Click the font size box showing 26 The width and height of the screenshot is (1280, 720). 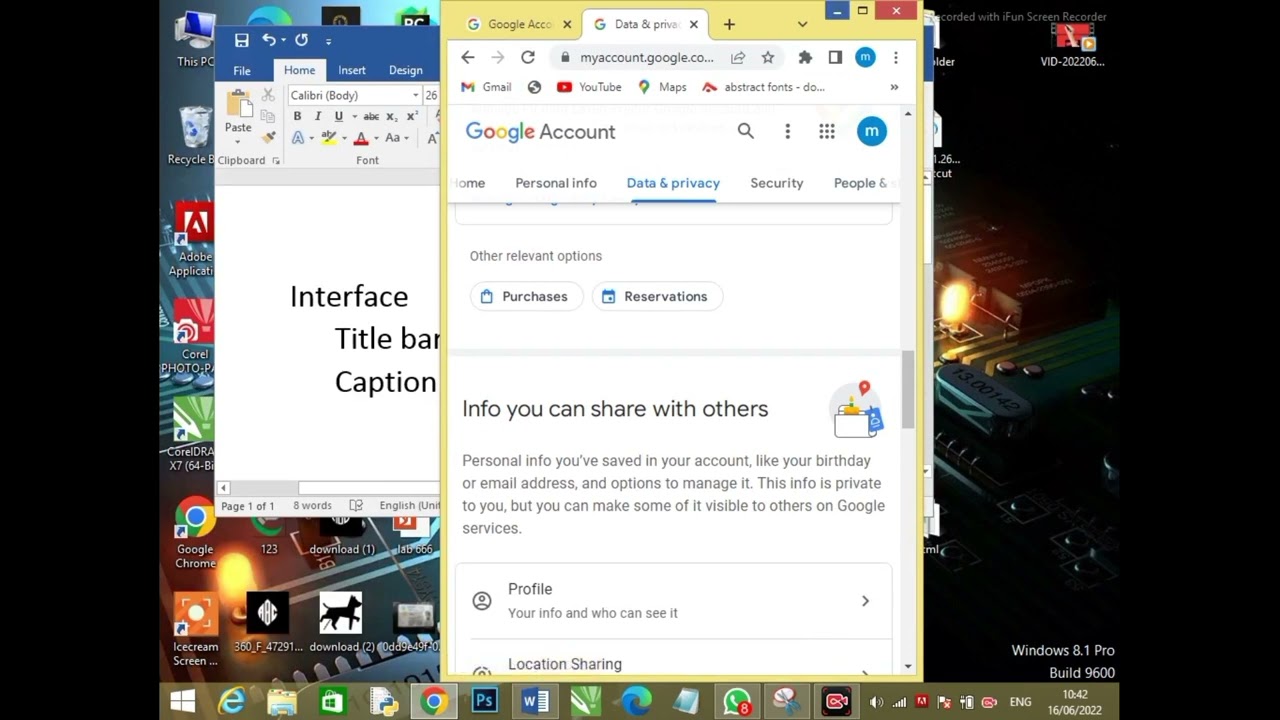tap(431, 95)
